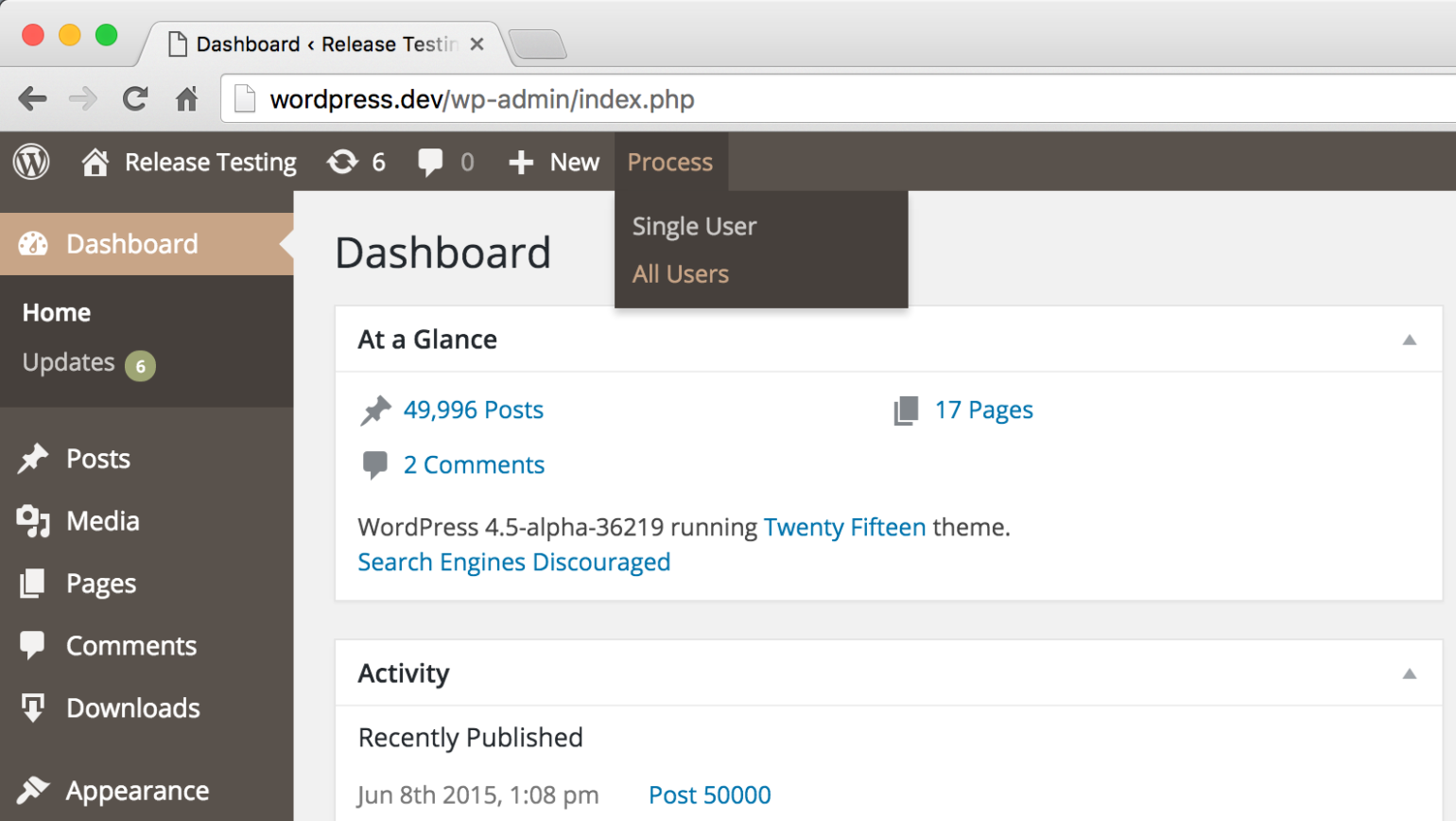Click the plus icon beside New

pos(520,163)
